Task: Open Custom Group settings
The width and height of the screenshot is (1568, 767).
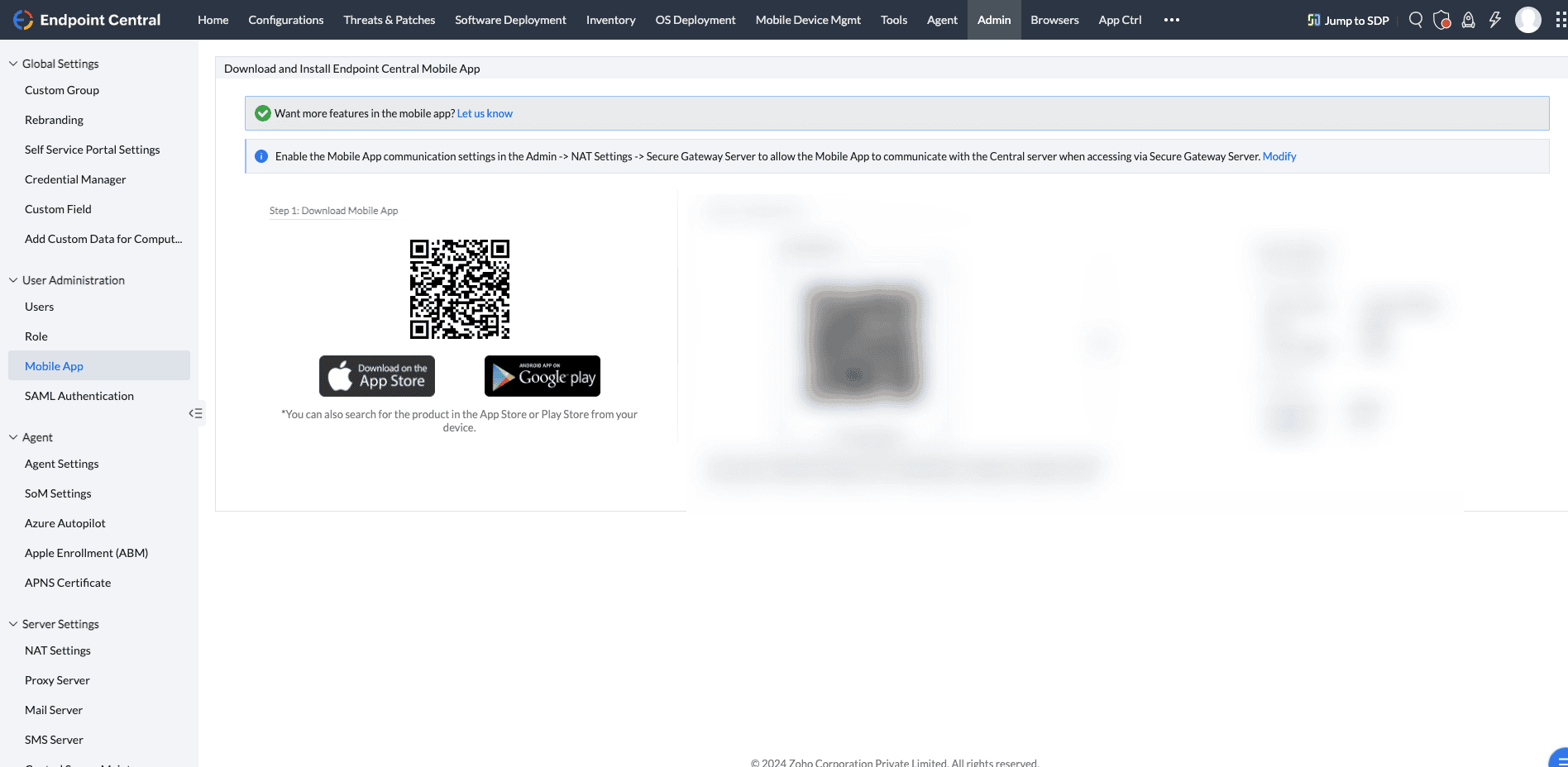Action: point(62,90)
